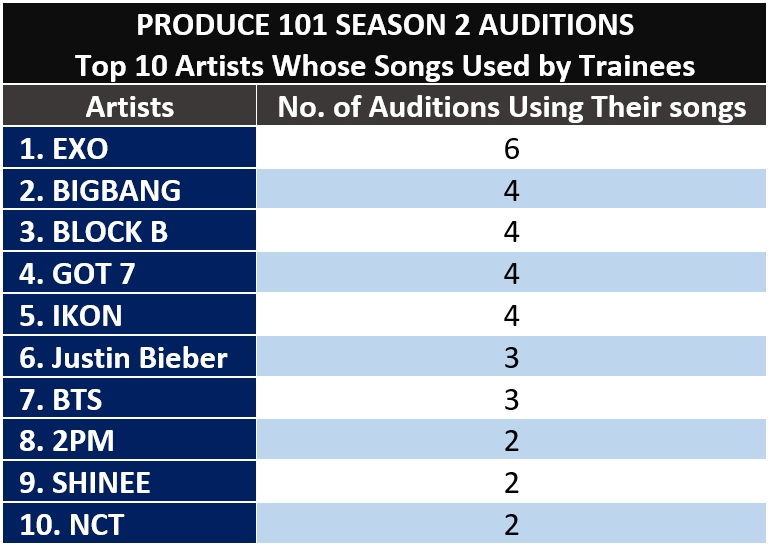Select NCT's audition count value

512,523
